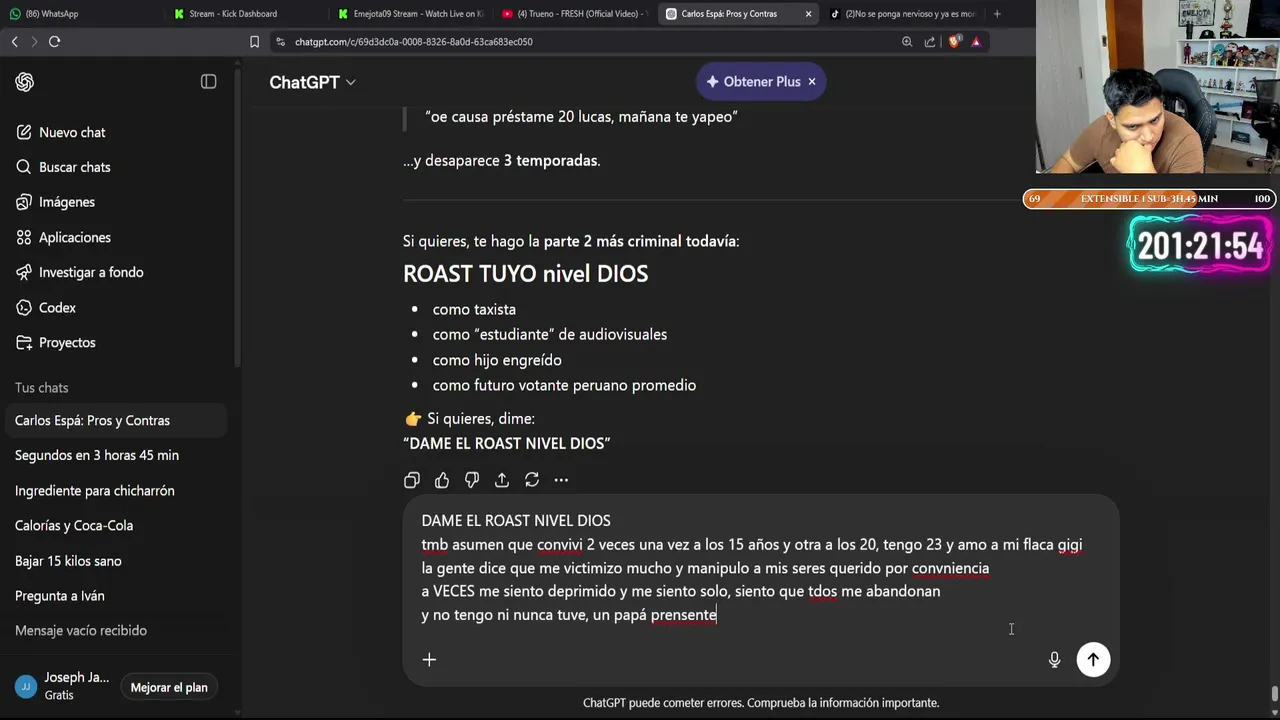Open more actions ellipsis menu
The image size is (1280, 720).
coord(561,480)
